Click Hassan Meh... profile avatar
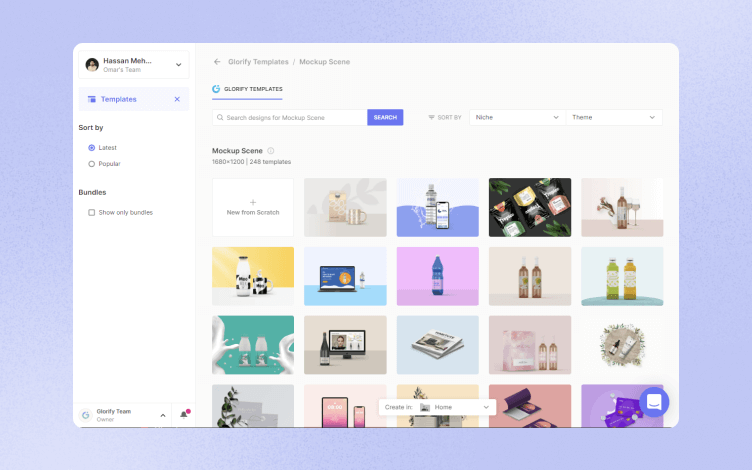752x470 pixels. point(92,64)
